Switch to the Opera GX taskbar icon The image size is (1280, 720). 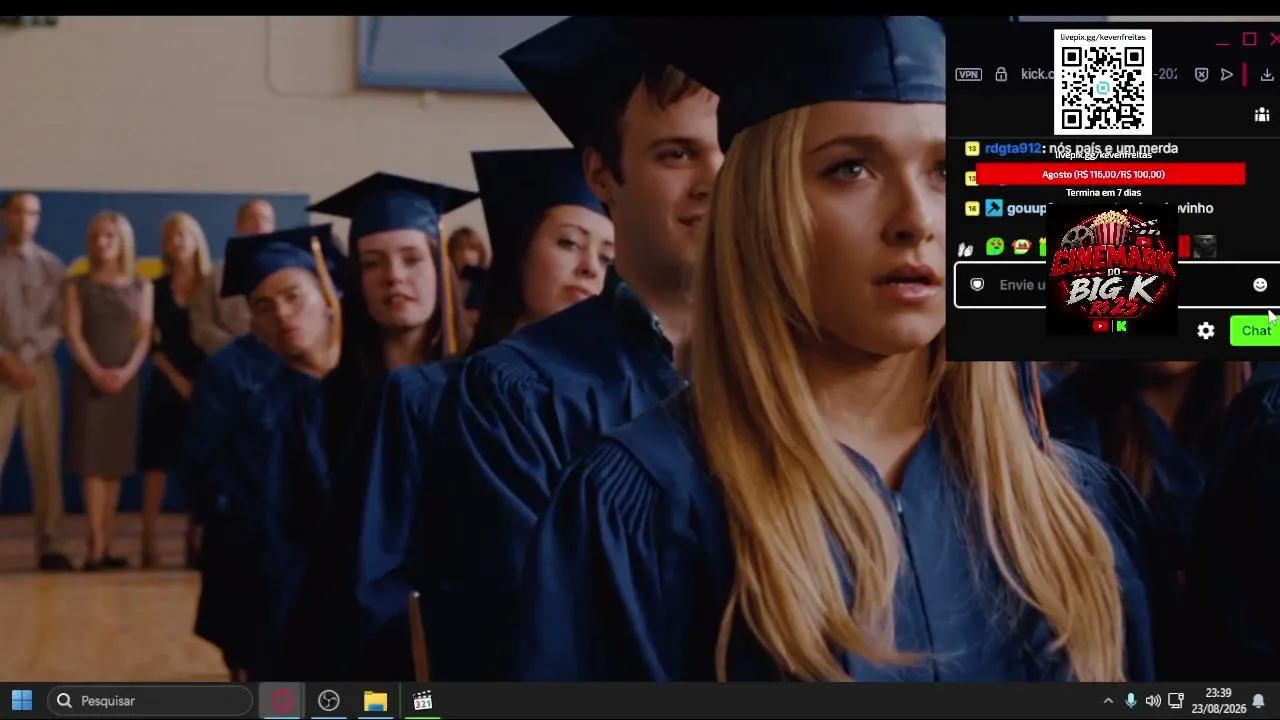(282, 701)
